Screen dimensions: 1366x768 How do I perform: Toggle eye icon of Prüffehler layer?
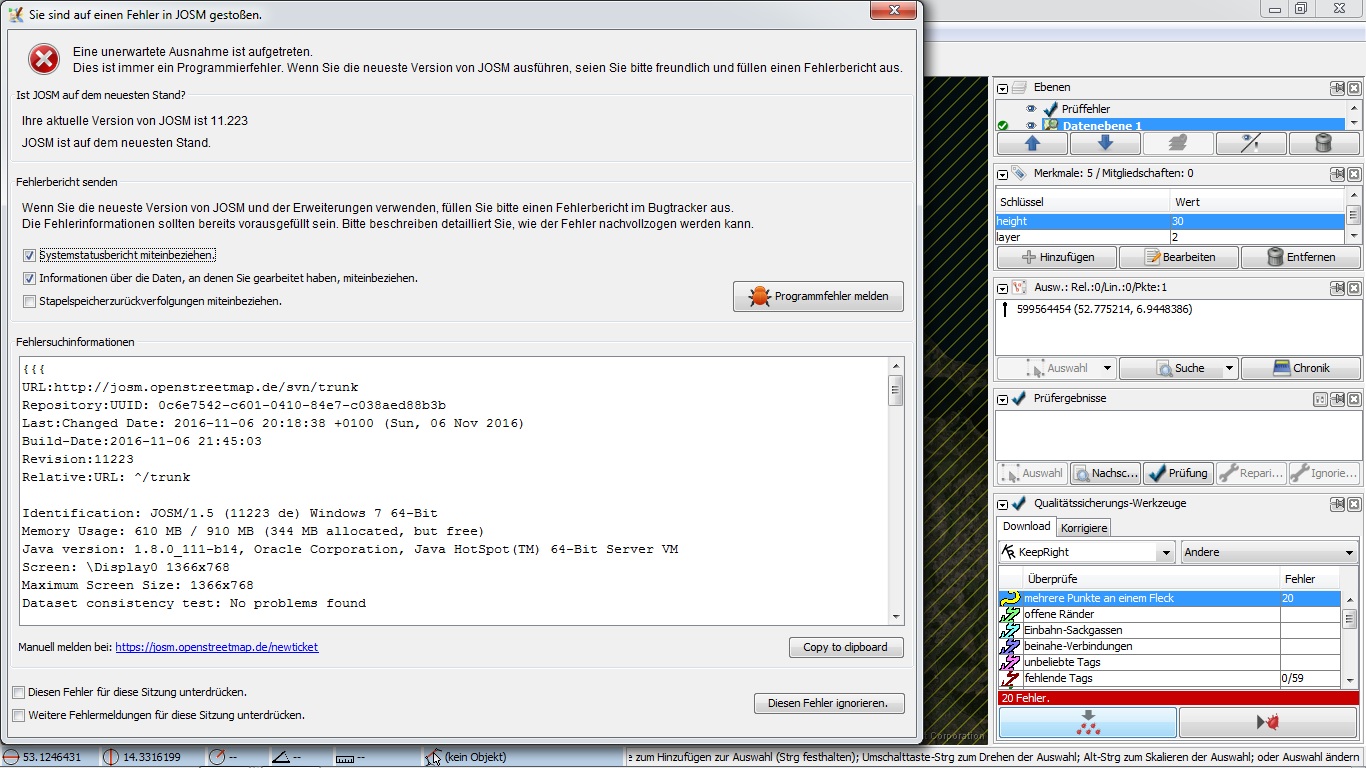[x=1031, y=109]
